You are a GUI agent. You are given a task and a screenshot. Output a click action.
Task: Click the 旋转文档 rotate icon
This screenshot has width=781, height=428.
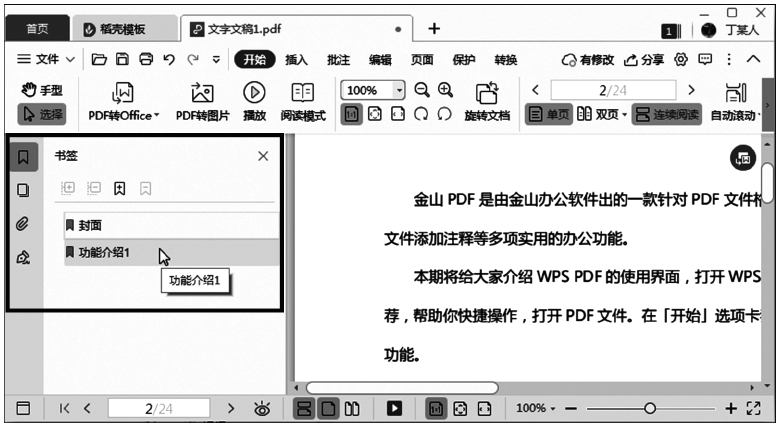486,93
